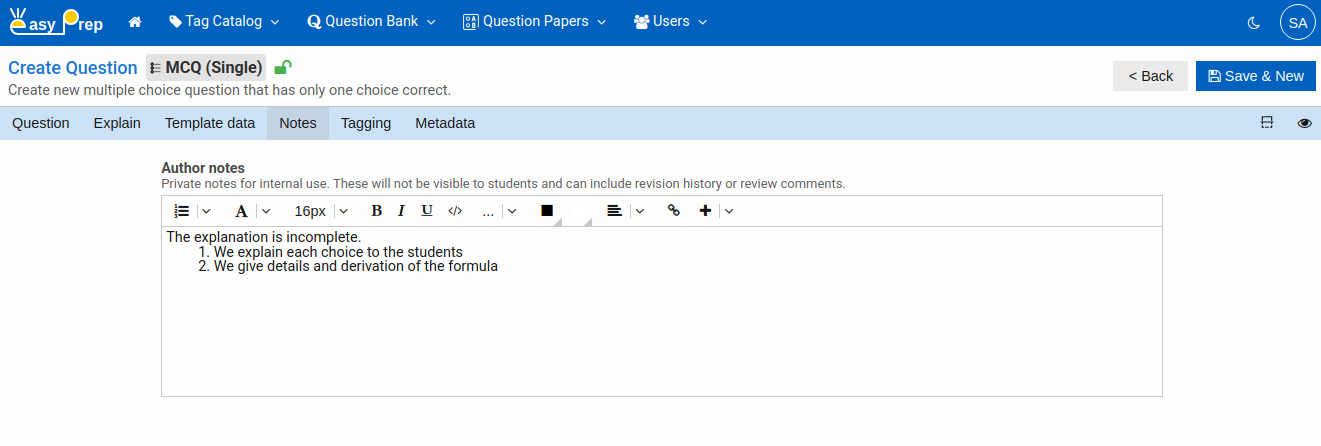Viewport: 1321px width, 446px height.
Task: Click the white background color swatch
Action: (x=578, y=211)
